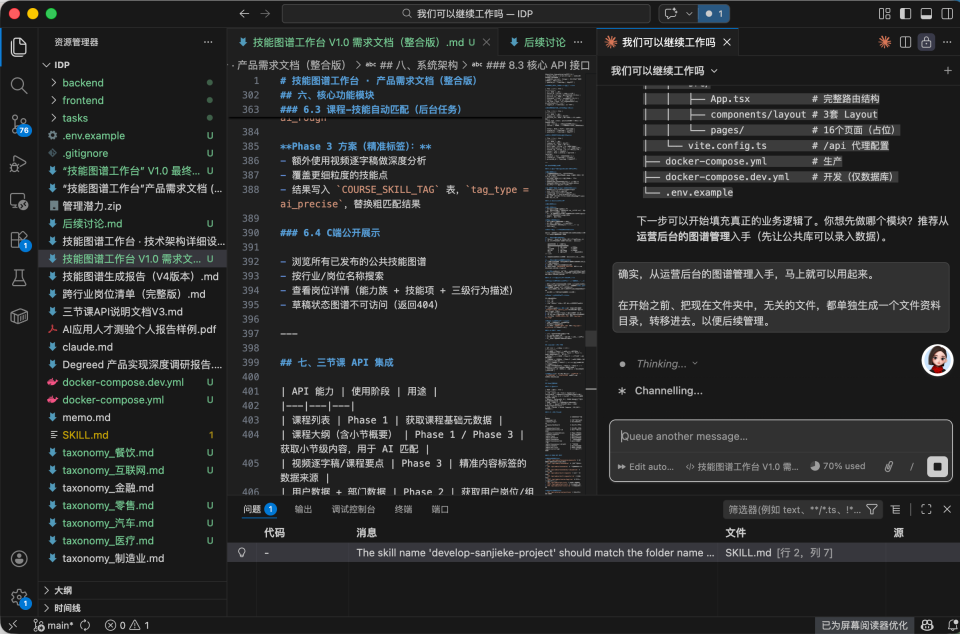Click 已为屏幕阅读器优化 status item
The image size is (960, 634).
point(865,625)
